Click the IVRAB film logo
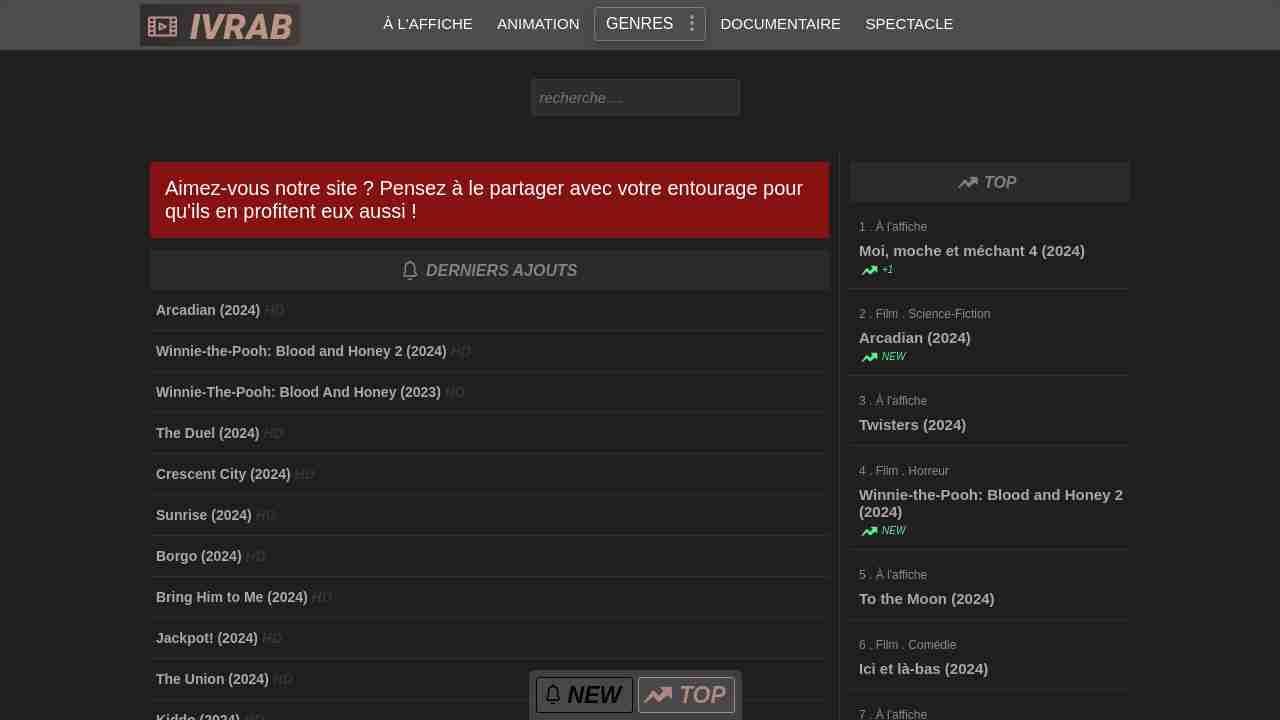 coord(219,25)
